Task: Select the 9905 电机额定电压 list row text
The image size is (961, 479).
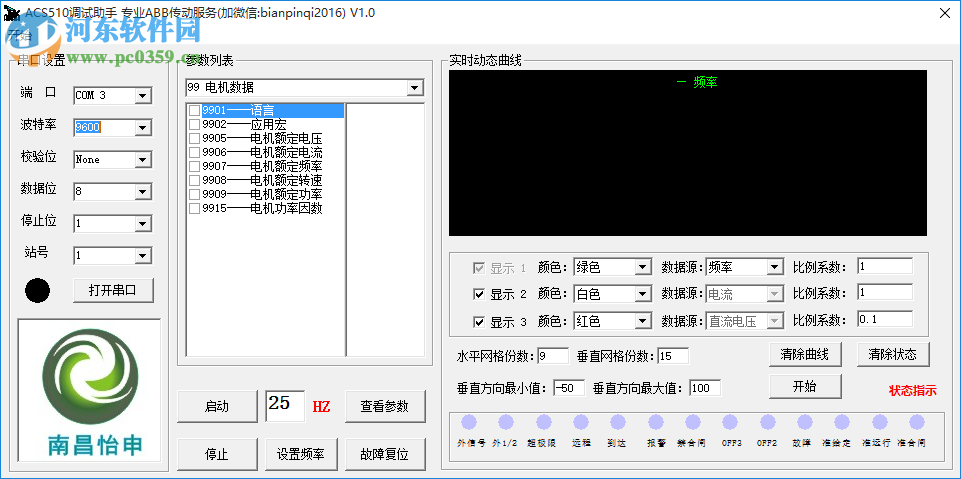Action: [262, 139]
